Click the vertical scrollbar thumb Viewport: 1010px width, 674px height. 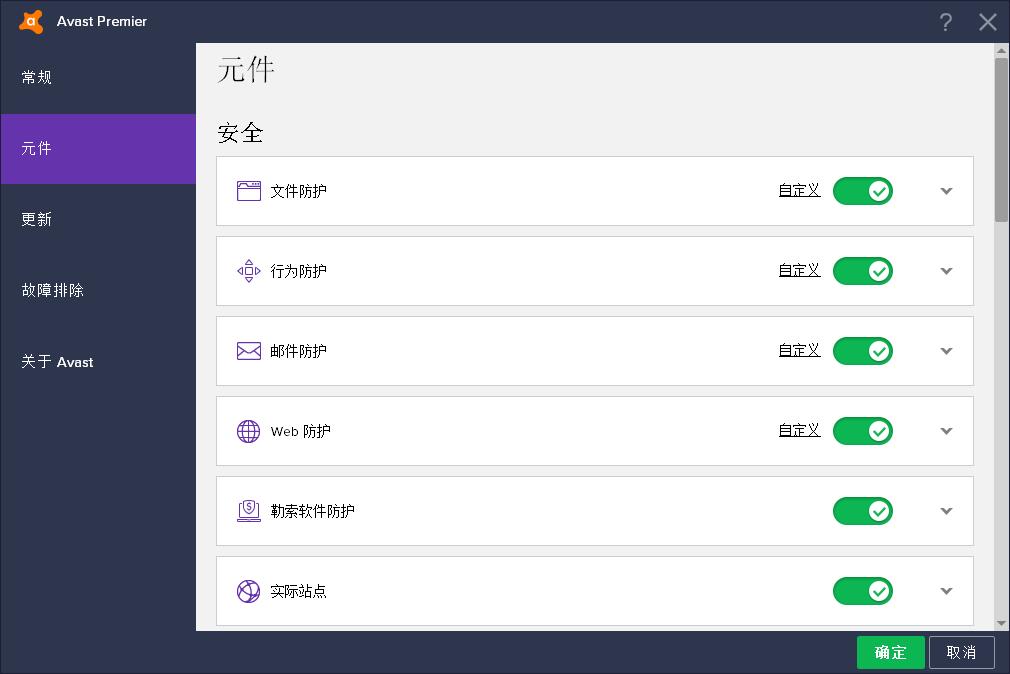coord(1001,140)
